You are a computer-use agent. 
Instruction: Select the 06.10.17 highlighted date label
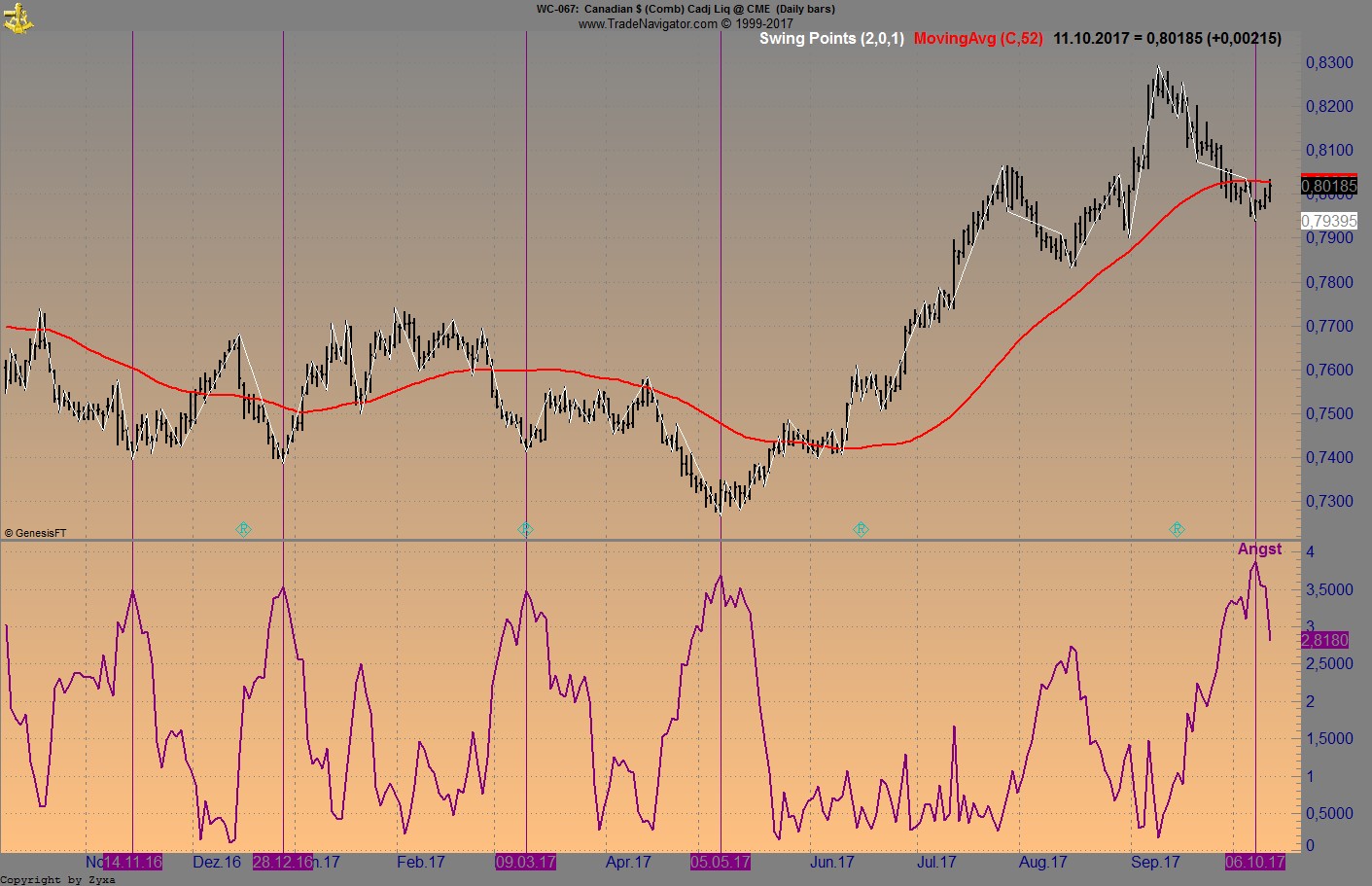tap(1256, 862)
